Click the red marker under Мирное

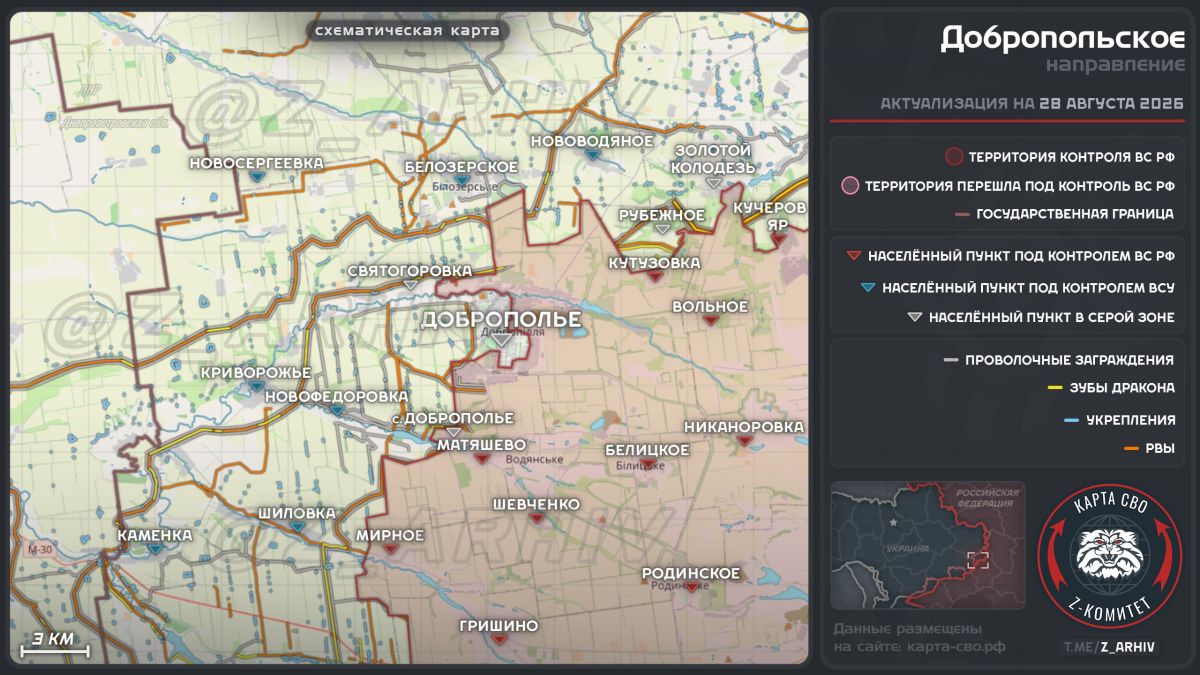click(x=390, y=549)
